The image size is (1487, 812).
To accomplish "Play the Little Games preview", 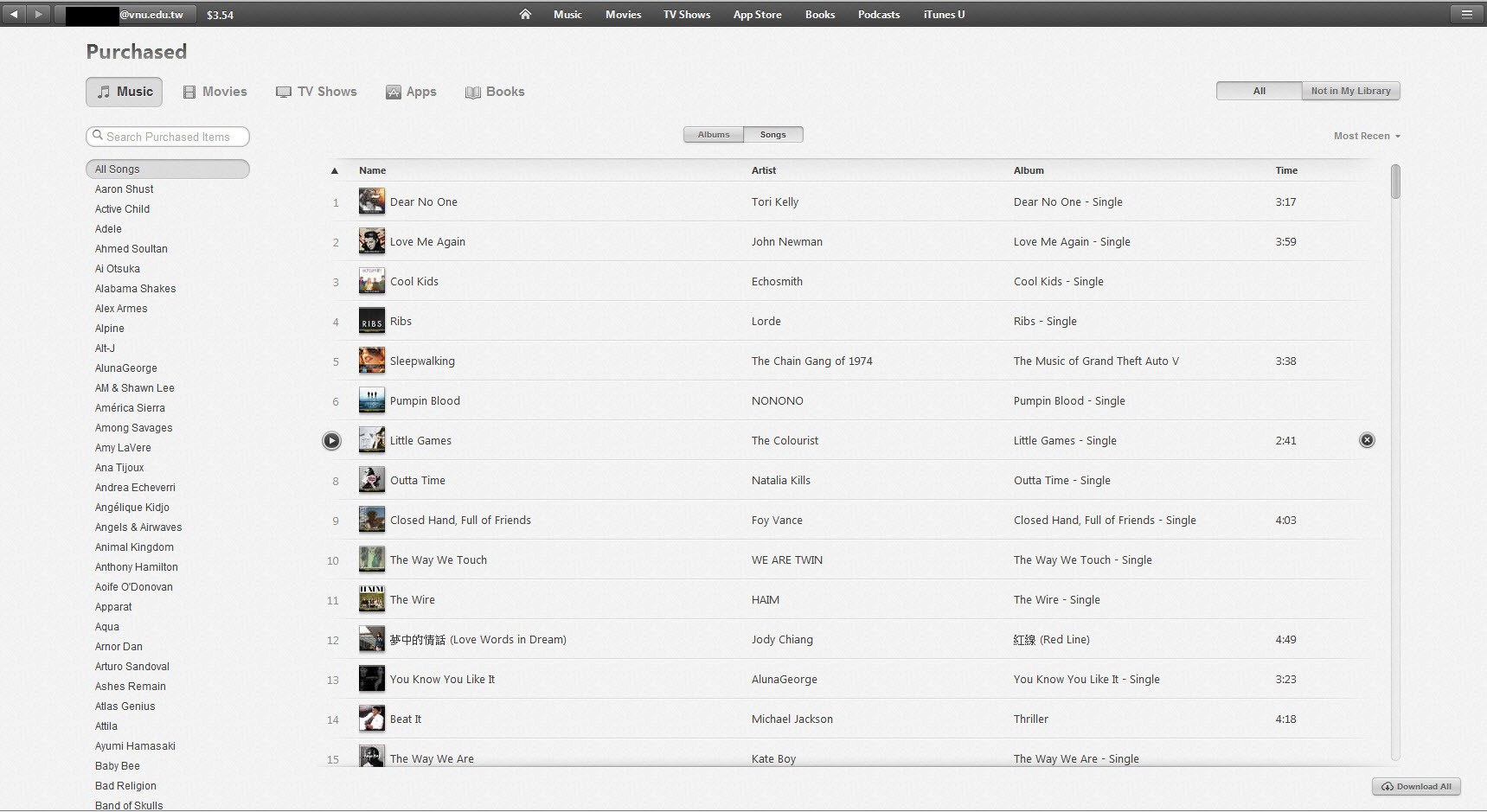I will point(331,441).
